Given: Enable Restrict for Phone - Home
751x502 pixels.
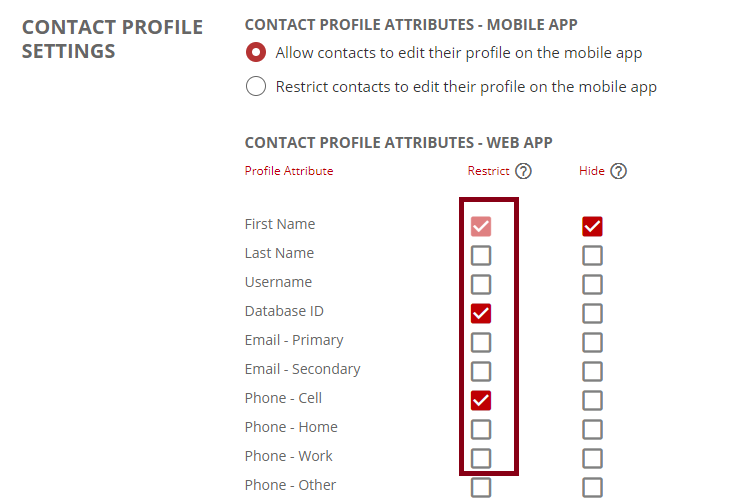Looking at the screenshot, I should 481,429.
